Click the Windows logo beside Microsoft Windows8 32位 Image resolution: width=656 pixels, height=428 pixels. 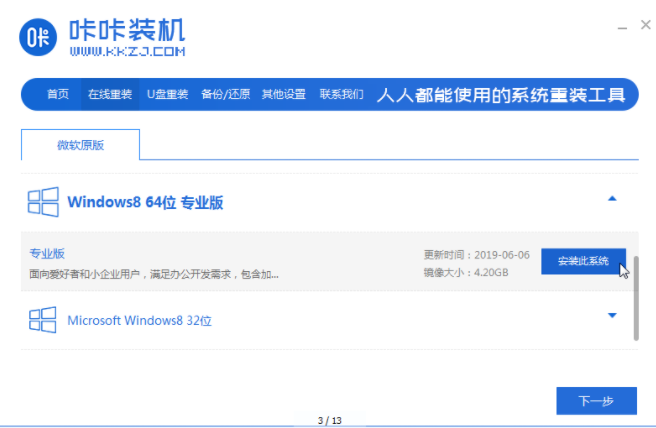point(42,320)
